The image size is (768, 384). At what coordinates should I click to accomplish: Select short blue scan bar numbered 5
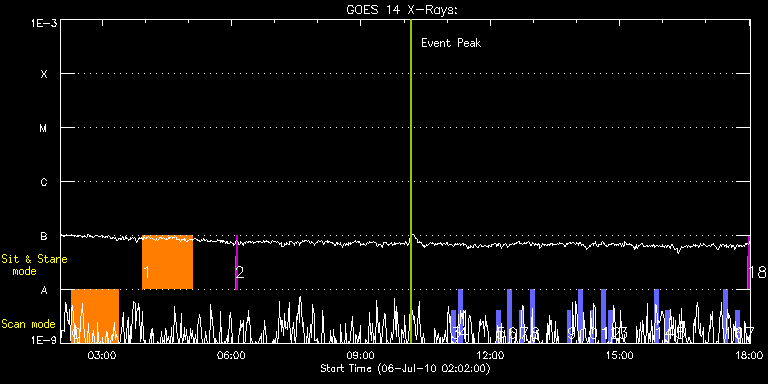(498, 326)
